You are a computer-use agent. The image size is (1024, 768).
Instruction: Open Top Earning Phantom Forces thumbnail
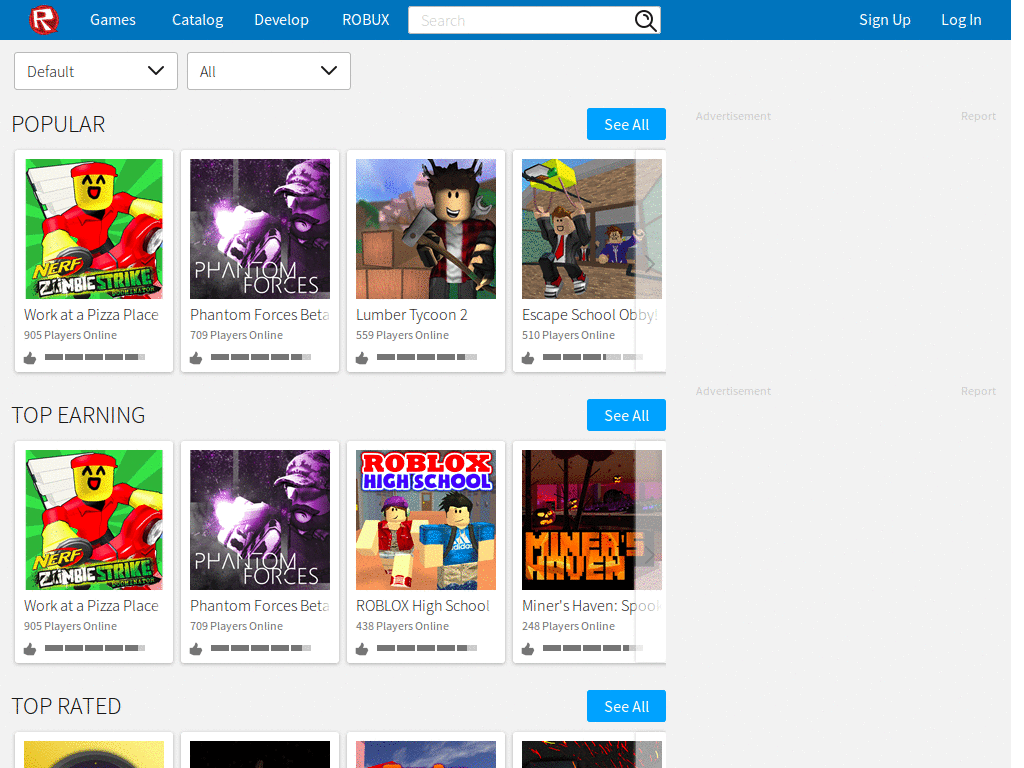tap(260, 520)
